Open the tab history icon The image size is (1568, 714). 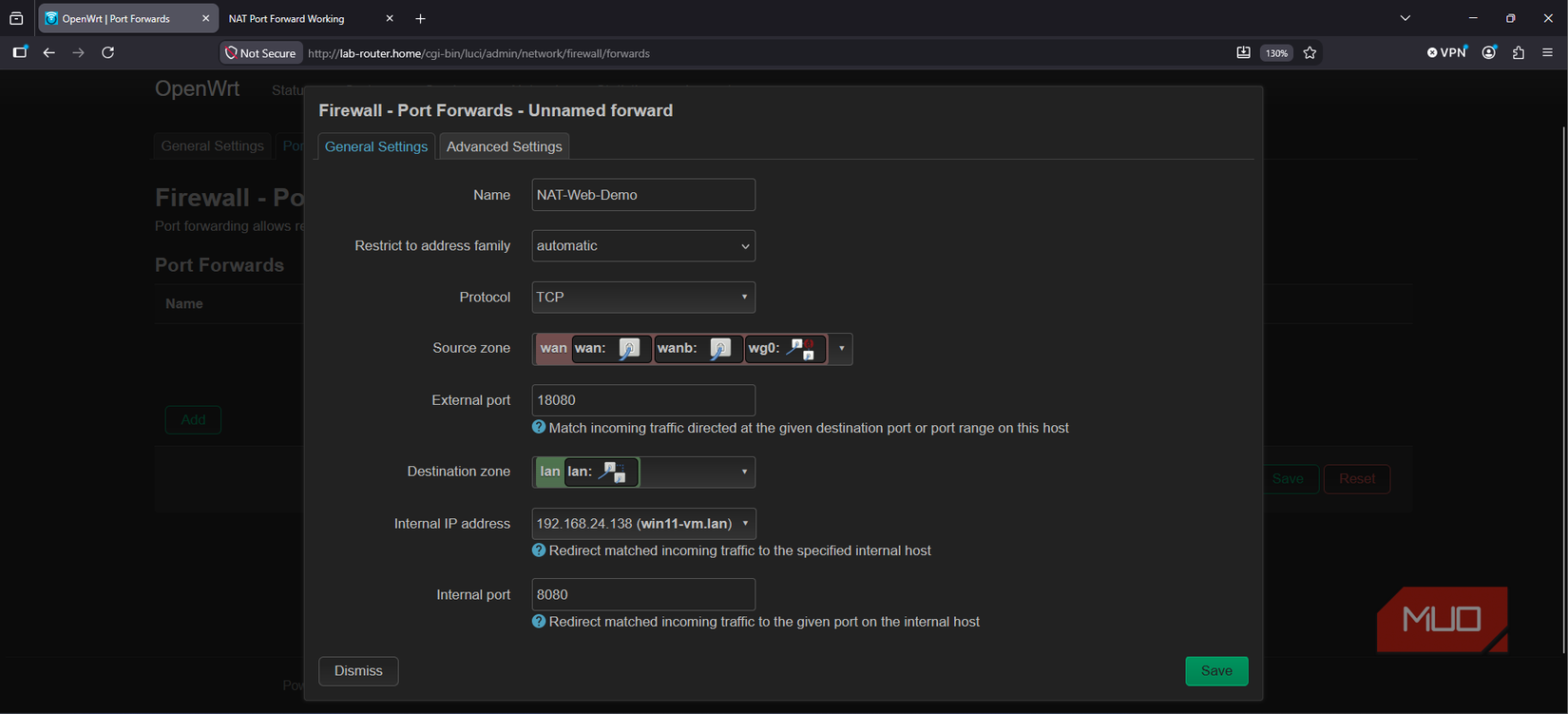click(16, 18)
